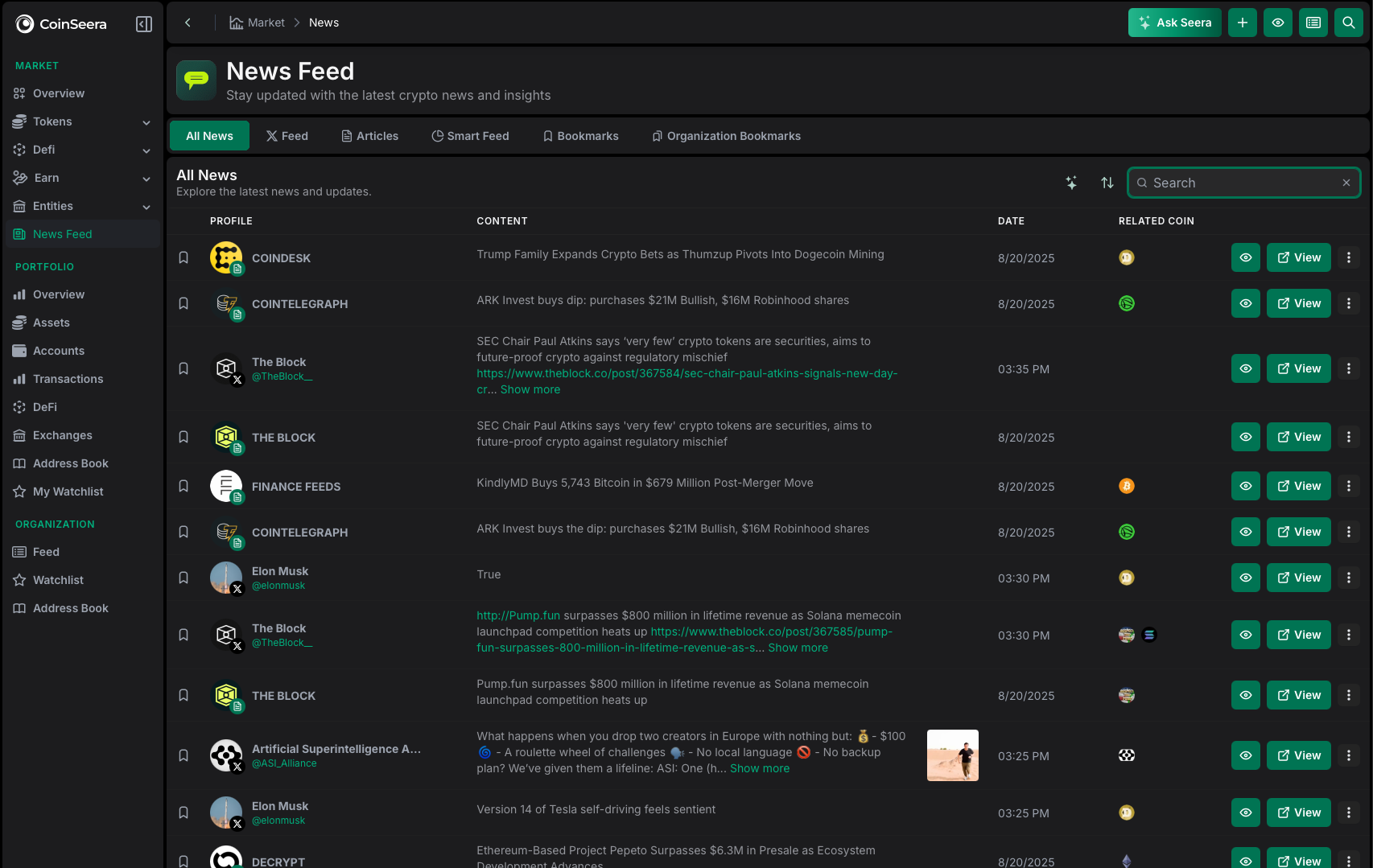Expand the Earn sidebar menu
The width and height of the screenshot is (1373, 868).
click(146, 179)
